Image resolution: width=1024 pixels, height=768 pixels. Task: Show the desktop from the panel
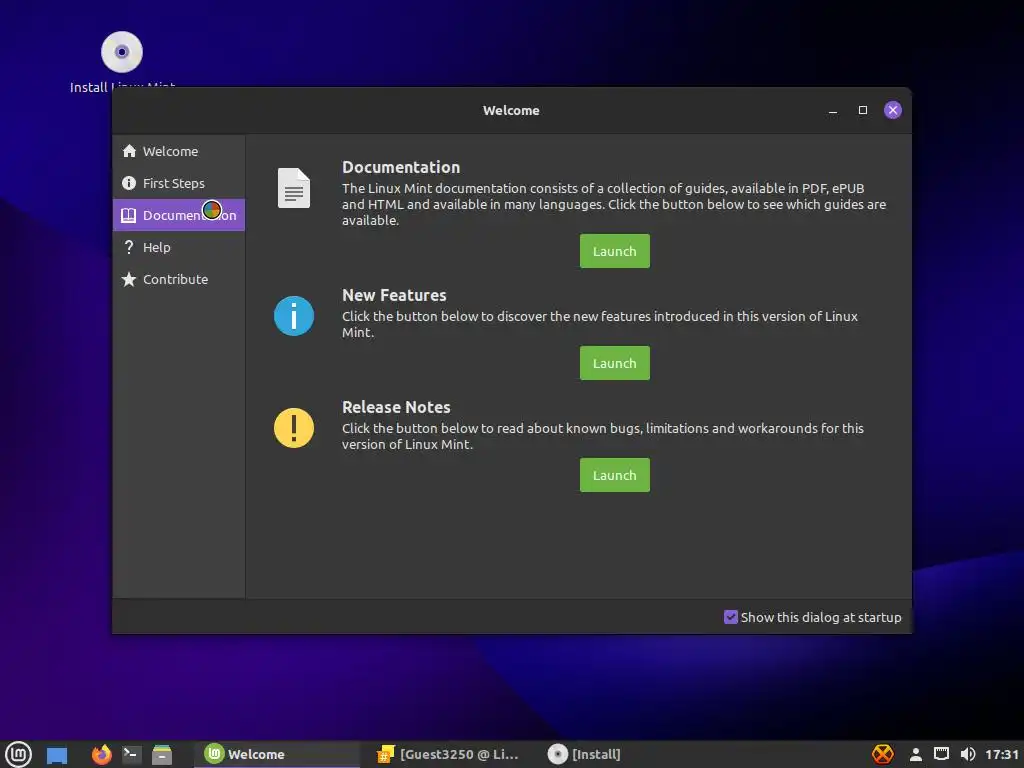(x=57, y=755)
